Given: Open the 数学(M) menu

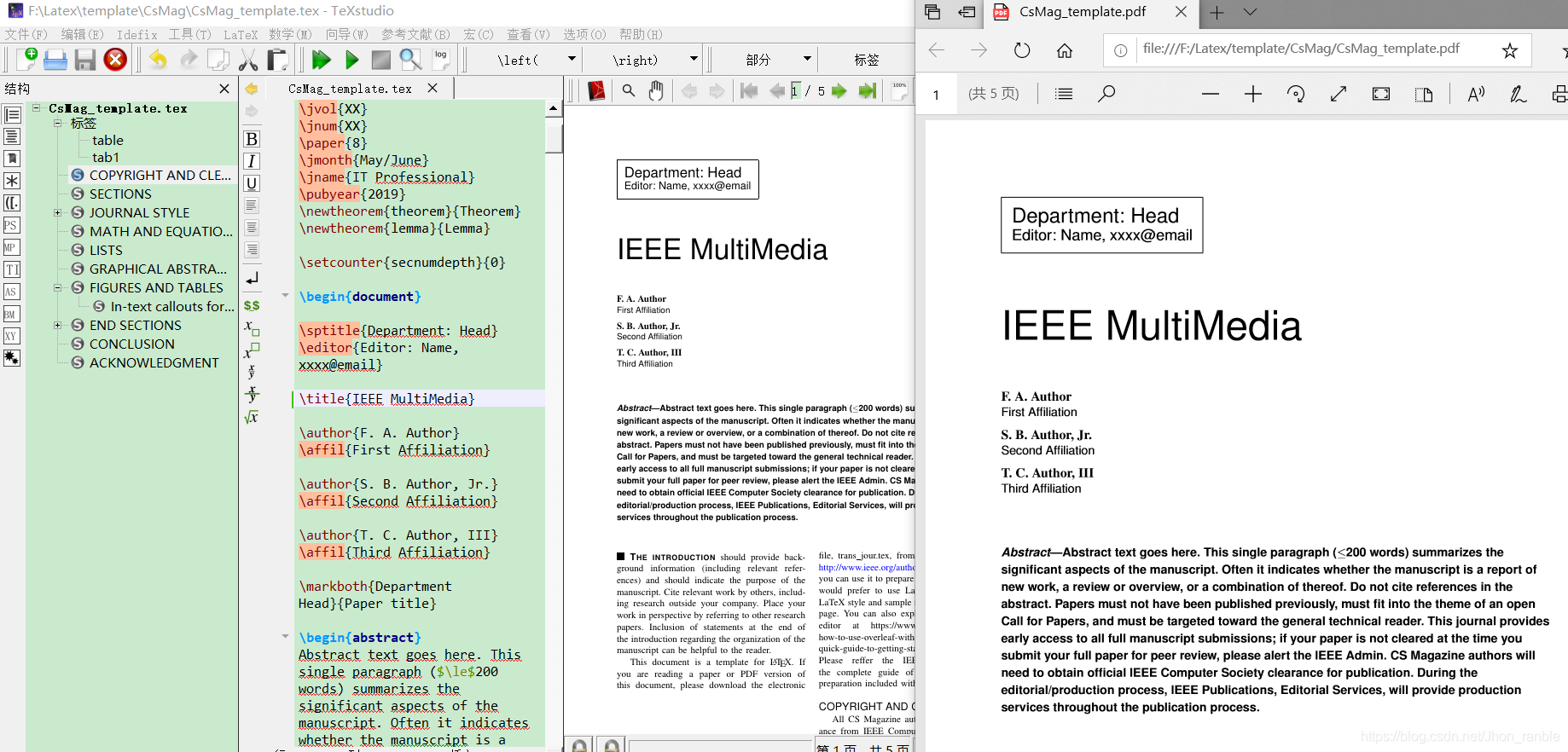Looking at the screenshot, I should click(290, 34).
